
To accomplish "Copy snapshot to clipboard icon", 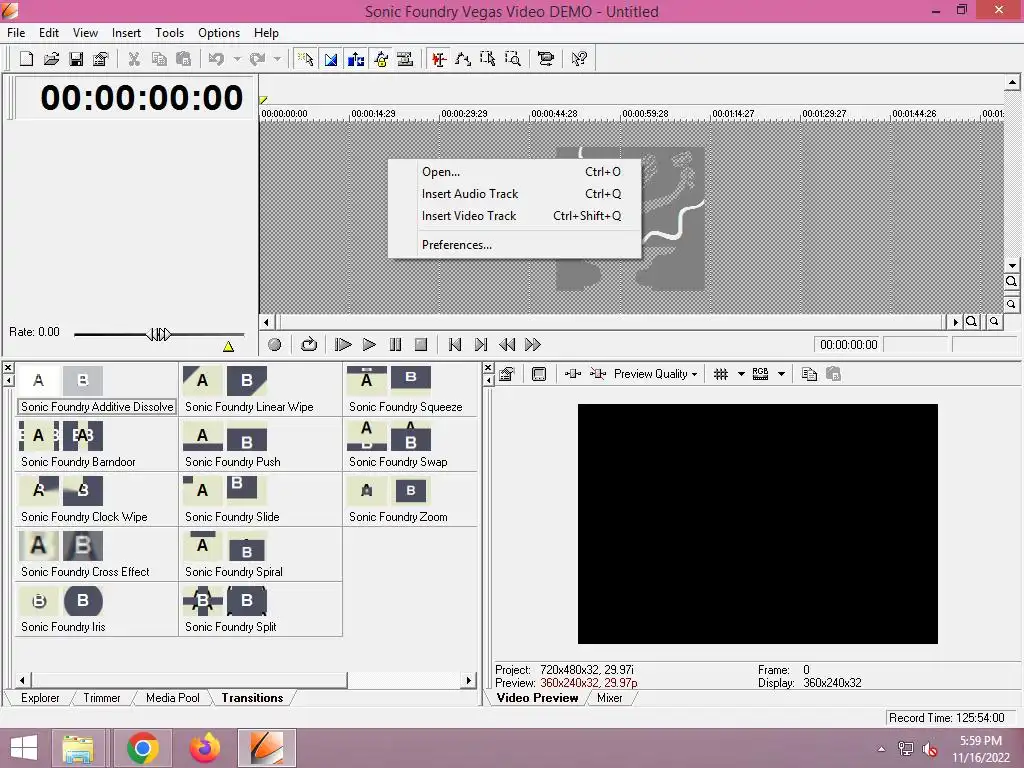I will (x=809, y=374).
